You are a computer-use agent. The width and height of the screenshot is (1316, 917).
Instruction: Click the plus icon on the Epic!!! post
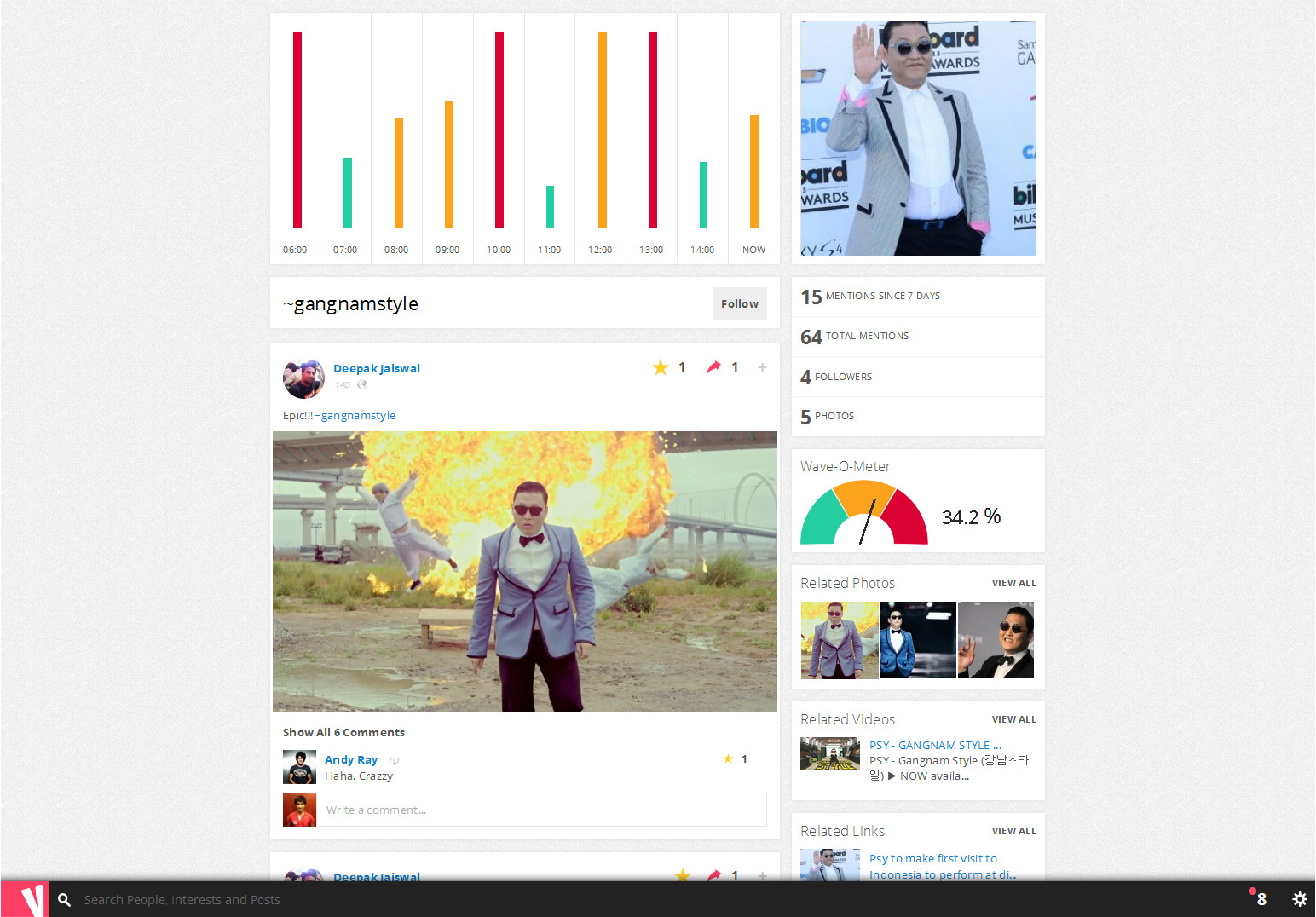tap(762, 367)
